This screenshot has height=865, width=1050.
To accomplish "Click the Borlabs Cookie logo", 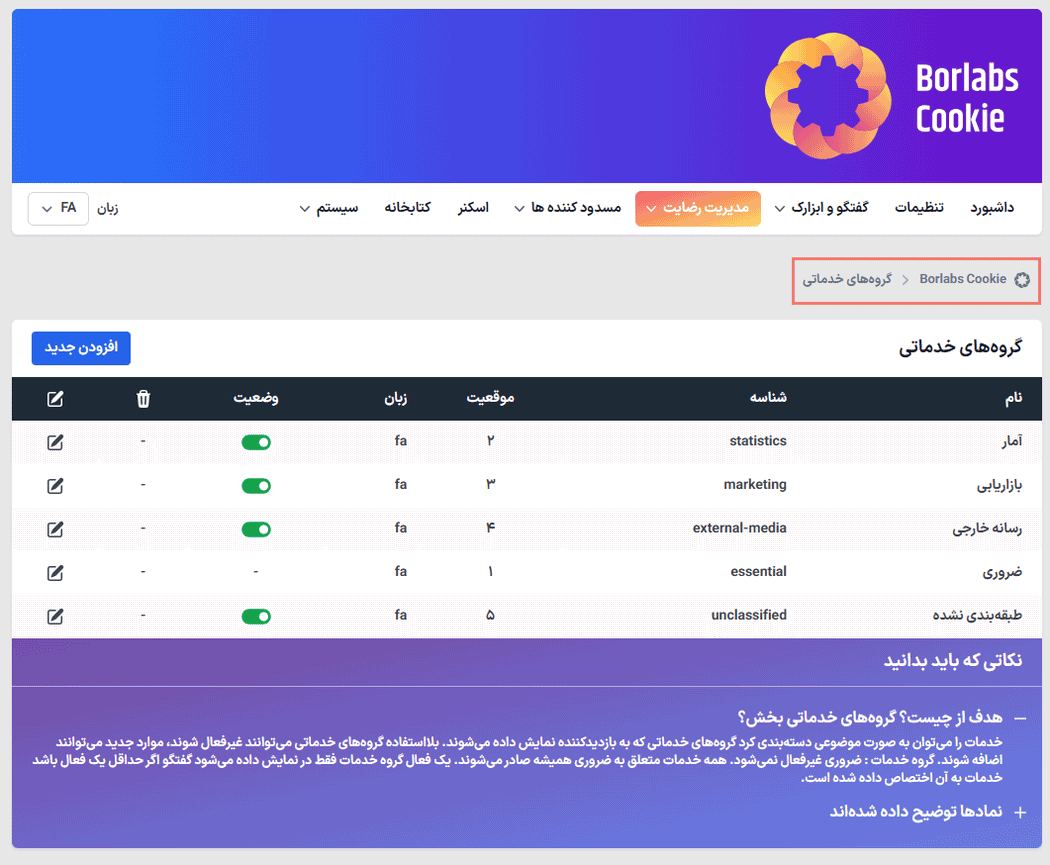I will (x=828, y=95).
